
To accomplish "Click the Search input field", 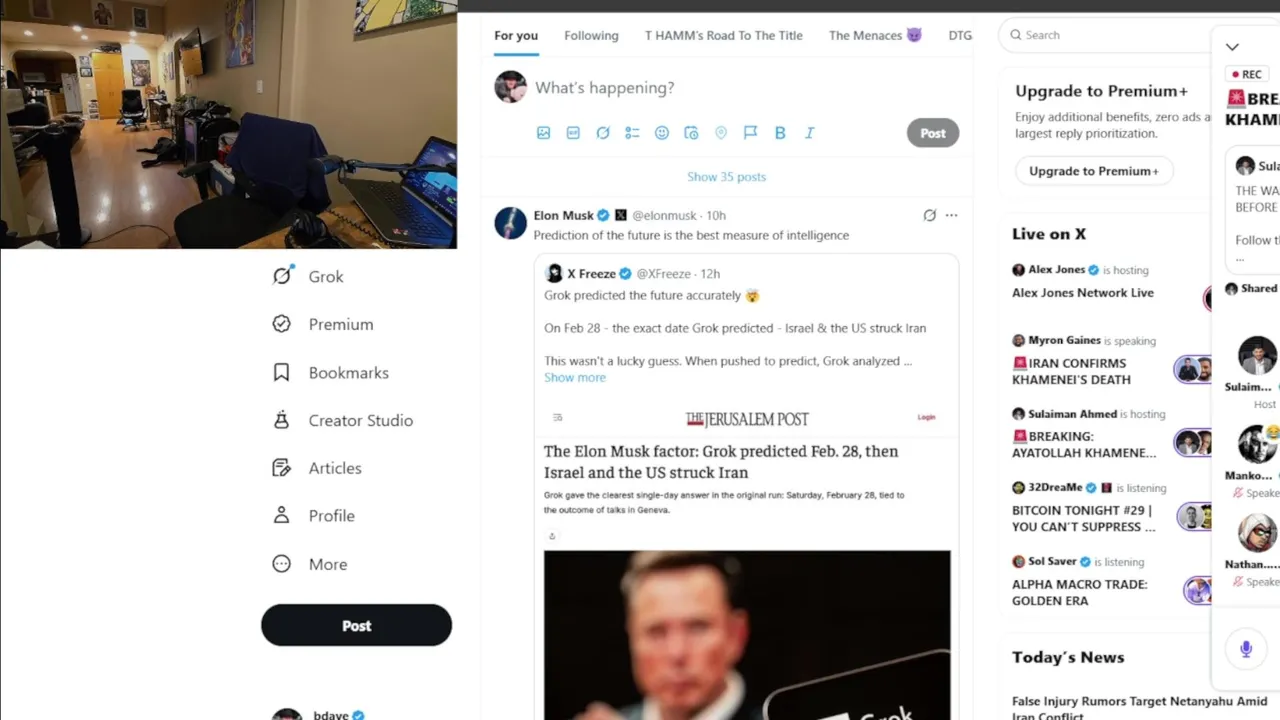I will pyautogui.click(x=1105, y=35).
